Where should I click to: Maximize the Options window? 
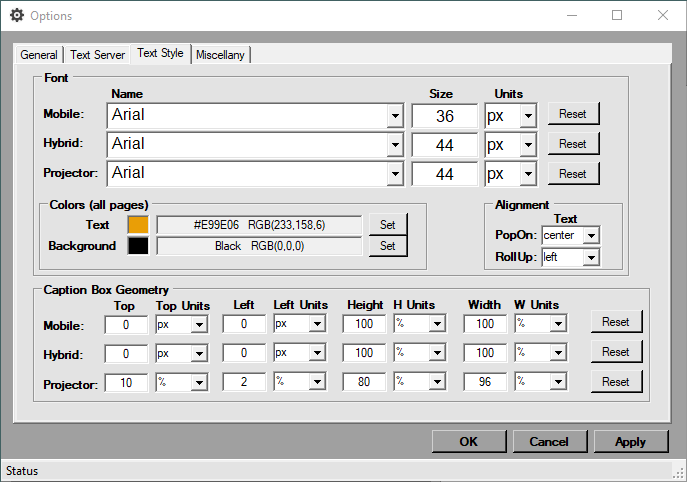pyautogui.click(x=617, y=15)
